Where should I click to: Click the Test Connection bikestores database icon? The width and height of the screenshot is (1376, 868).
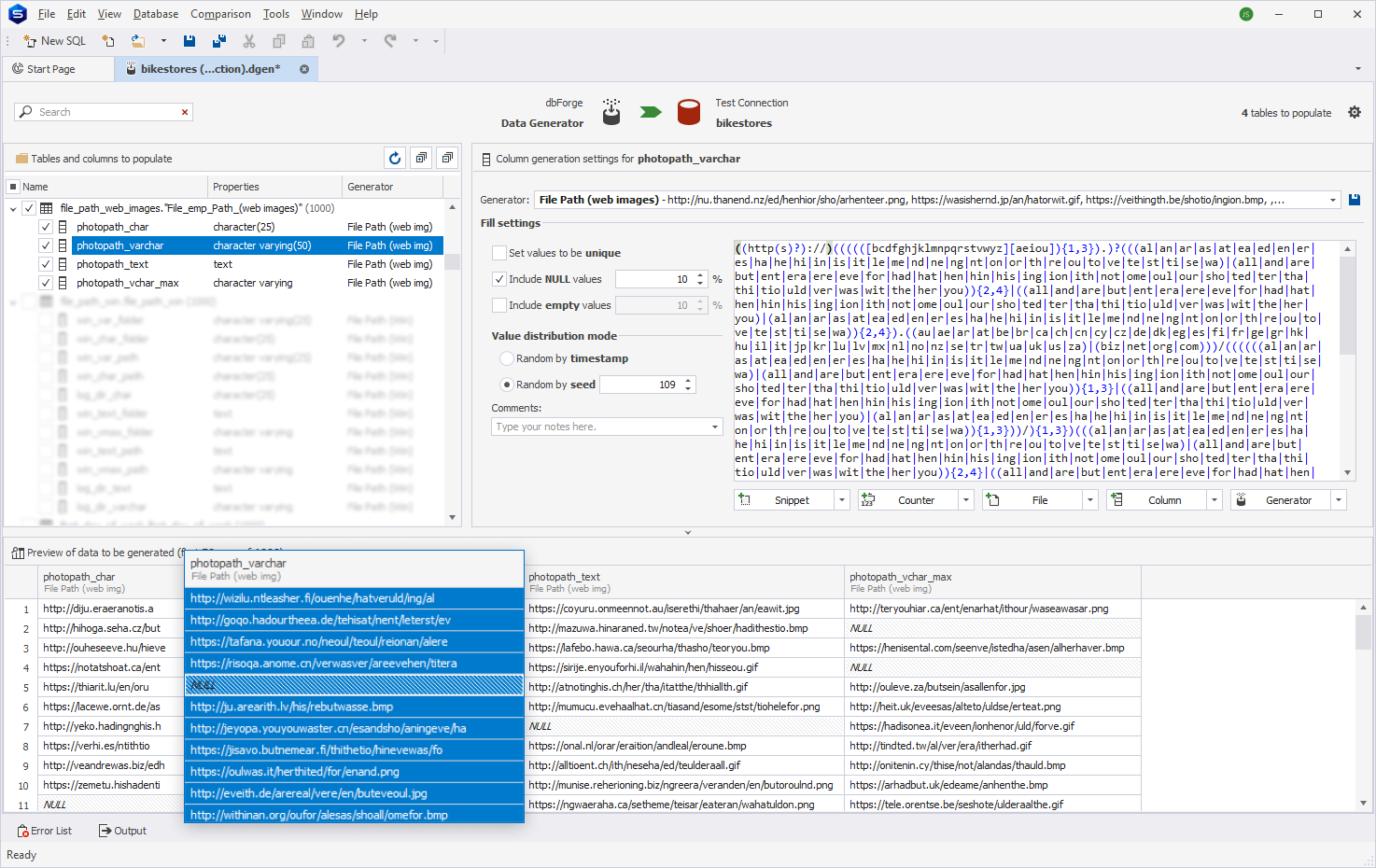(x=689, y=112)
